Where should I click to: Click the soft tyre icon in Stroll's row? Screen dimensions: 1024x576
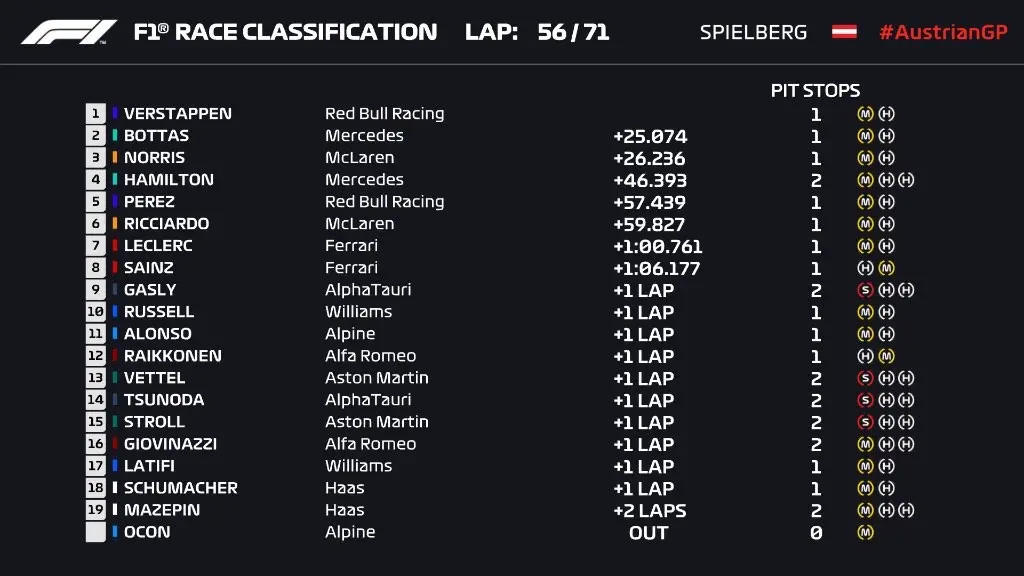point(866,422)
